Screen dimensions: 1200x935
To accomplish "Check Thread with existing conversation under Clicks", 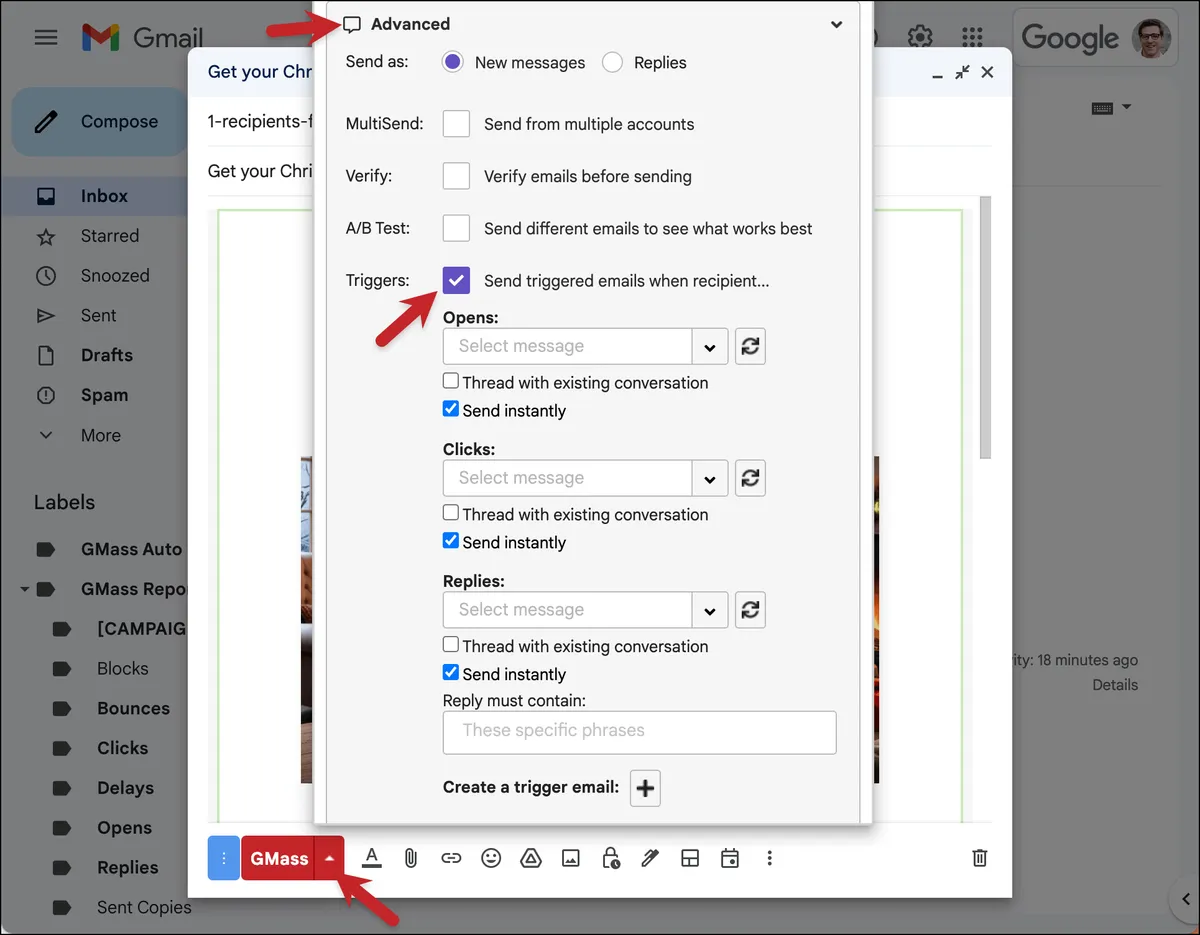I will [451, 513].
